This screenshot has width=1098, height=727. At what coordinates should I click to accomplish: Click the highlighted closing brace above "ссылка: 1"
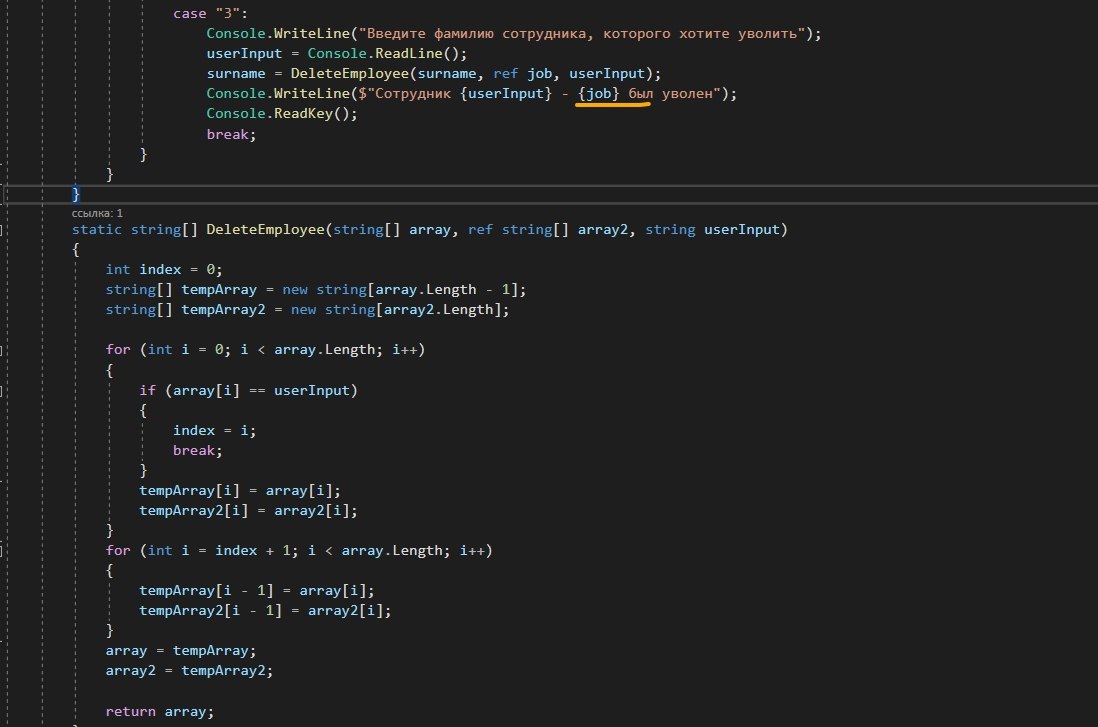tap(76, 194)
